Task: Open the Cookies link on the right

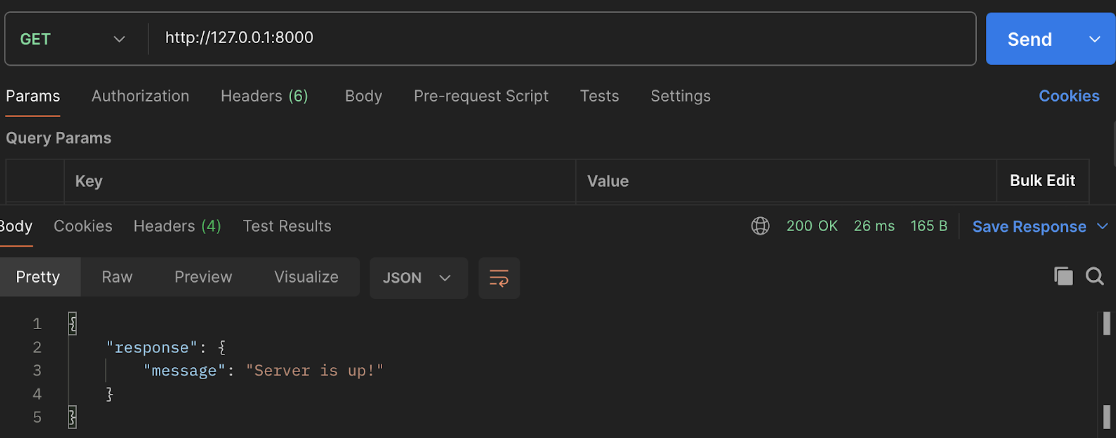Action: 1069,96
